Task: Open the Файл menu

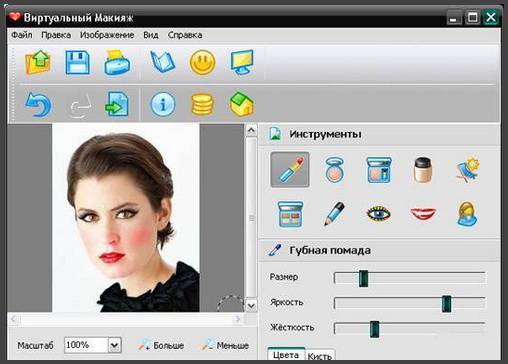Action: [x=22, y=35]
